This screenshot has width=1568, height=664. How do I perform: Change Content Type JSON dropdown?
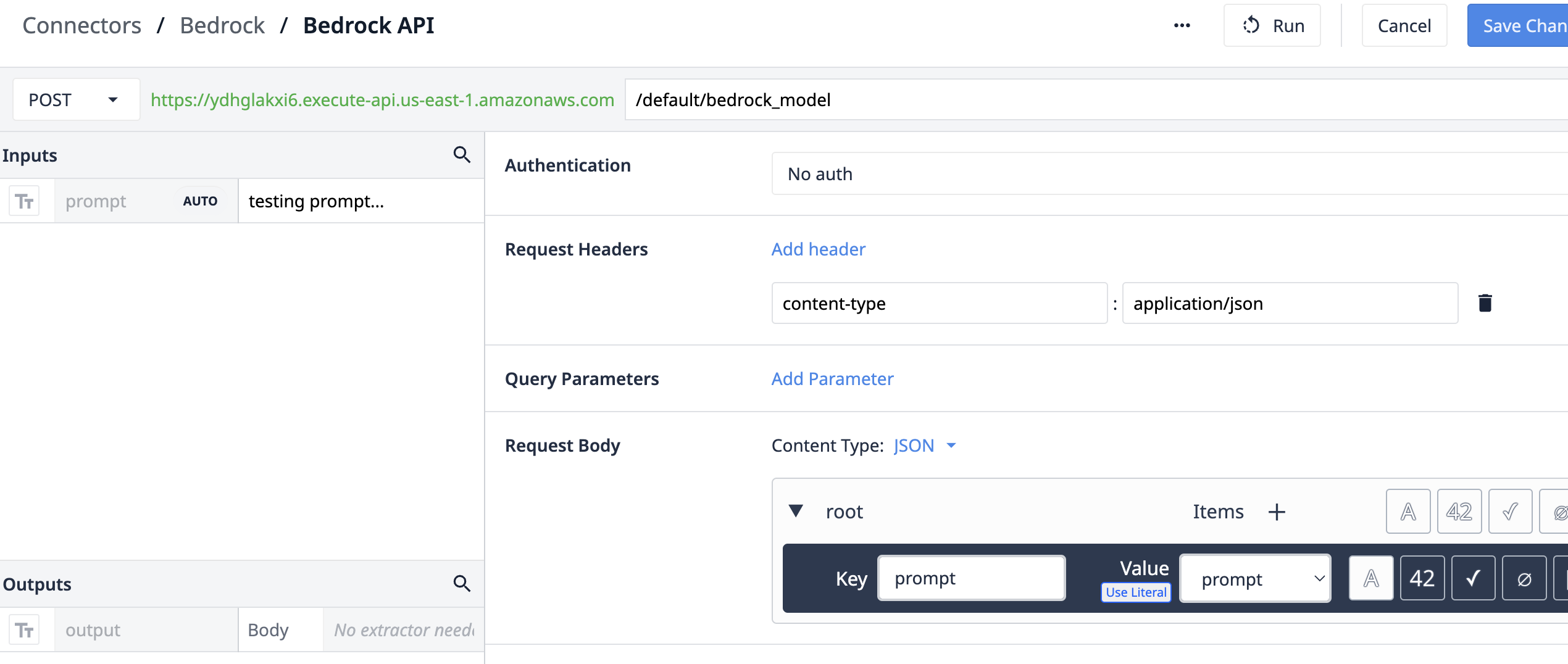[x=925, y=446]
